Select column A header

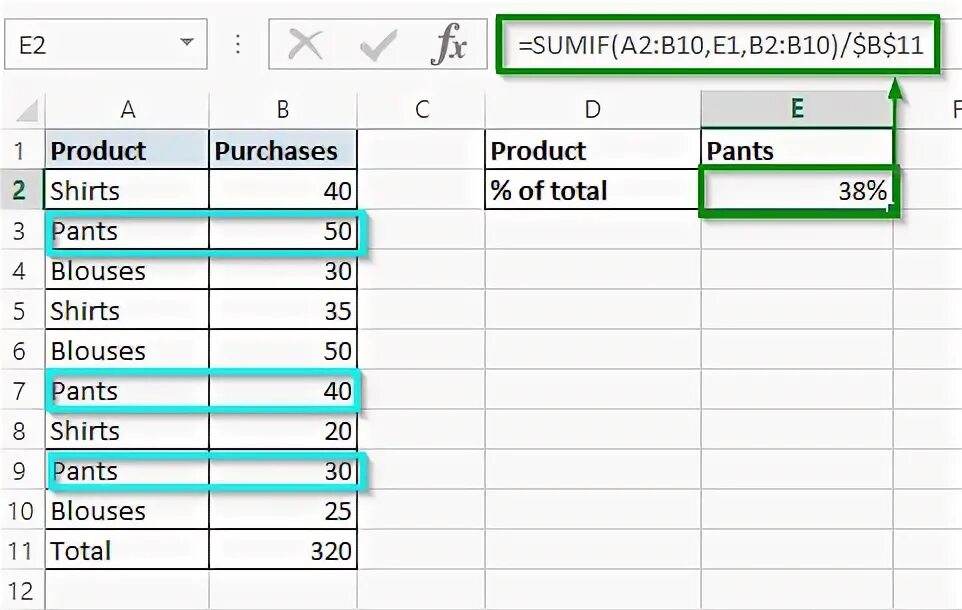[127, 110]
